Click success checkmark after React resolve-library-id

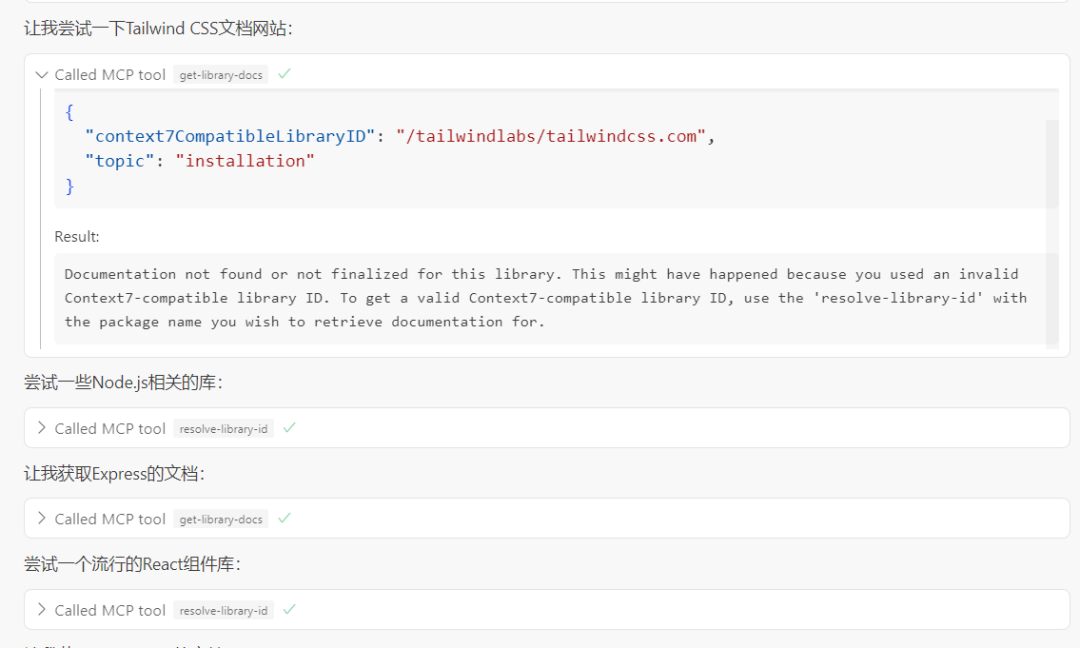[x=289, y=609]
